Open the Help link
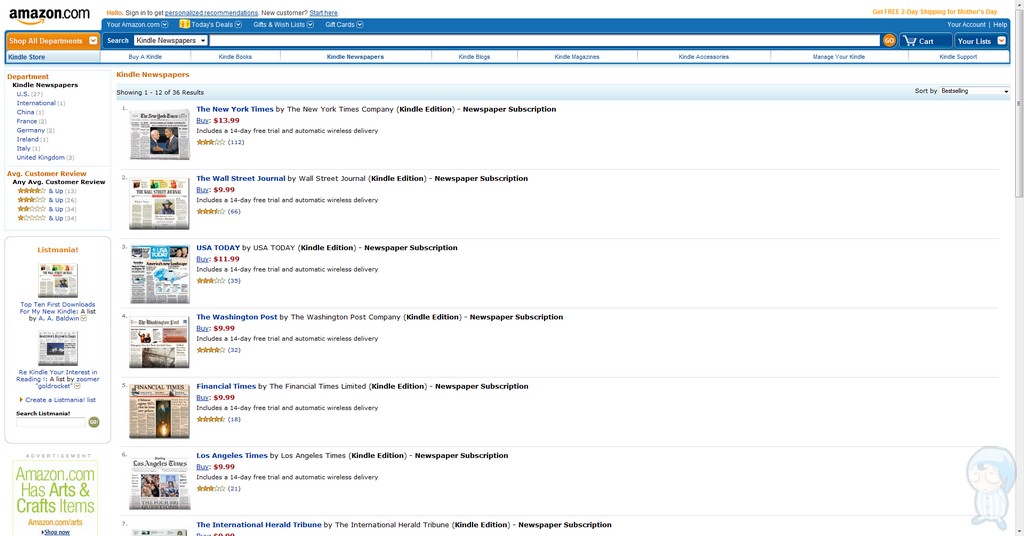Screen dimensions: 1024x536 pyautogui.click(x=1000, y=24)
